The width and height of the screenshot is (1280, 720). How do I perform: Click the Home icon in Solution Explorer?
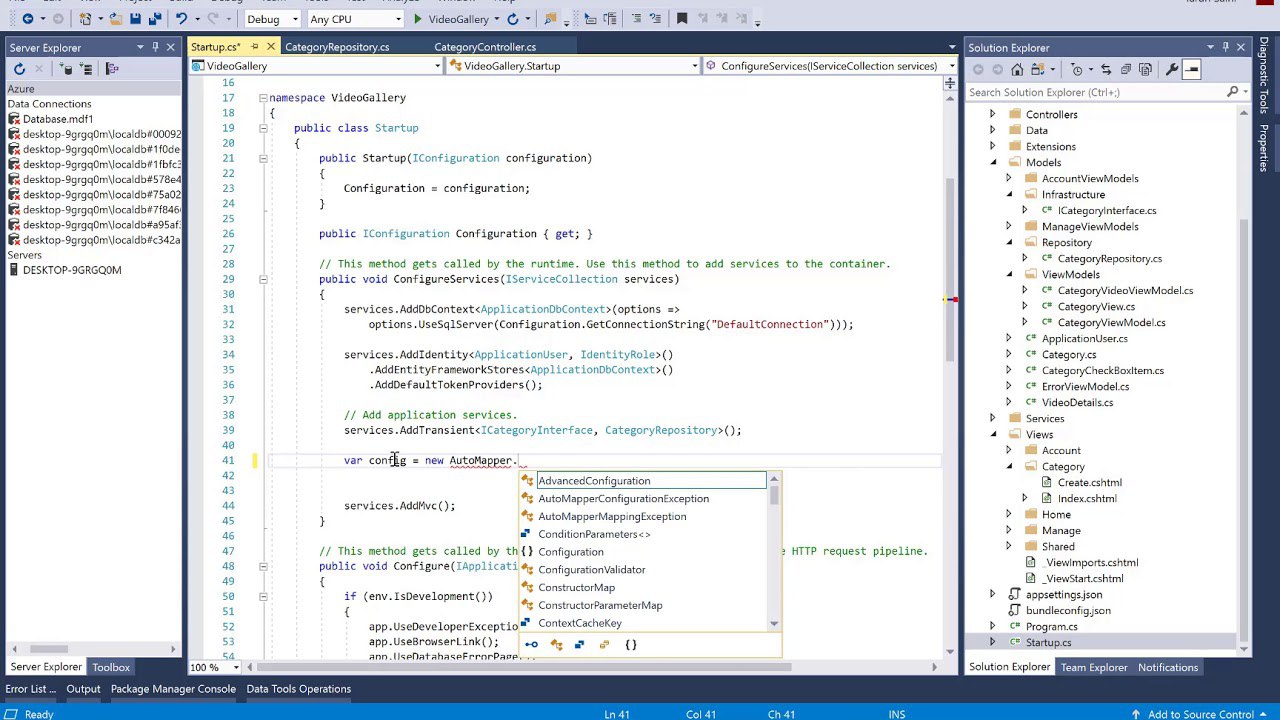(1017, 69)
